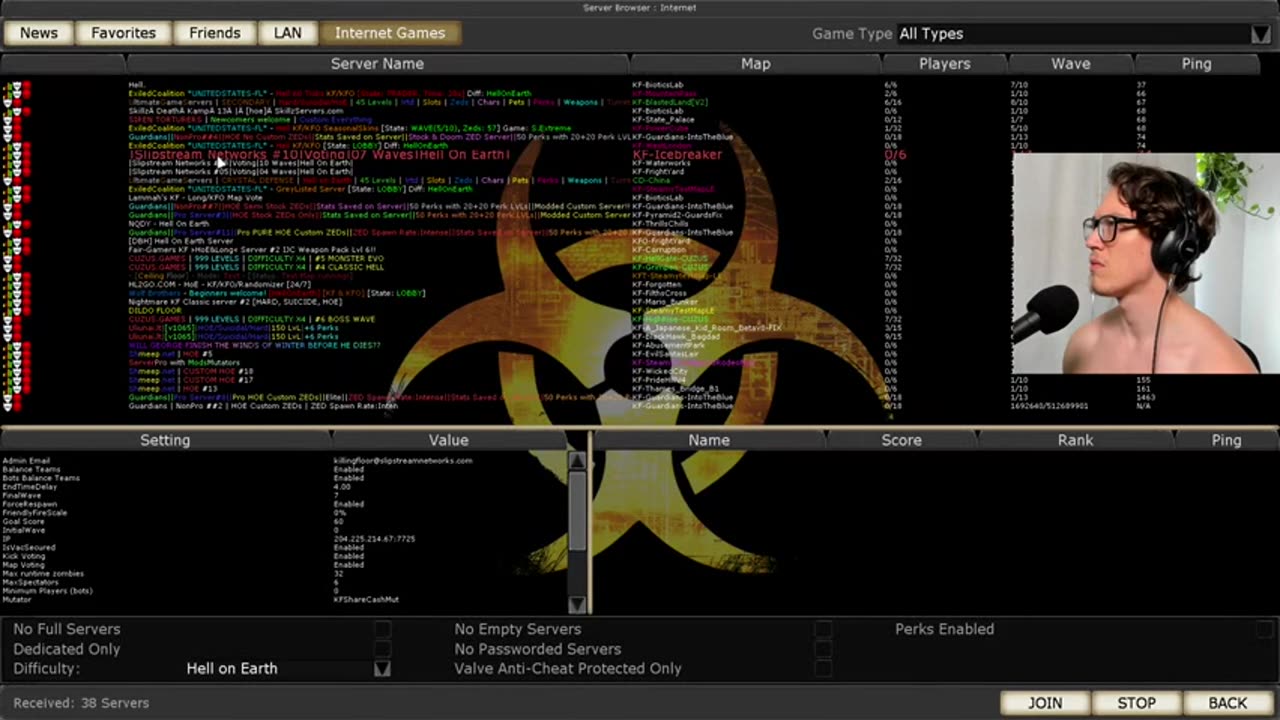The image size is (1280, 720).
Task: Select '[DBH] Hell On Earth Server' row
Action: coord(180,241)
